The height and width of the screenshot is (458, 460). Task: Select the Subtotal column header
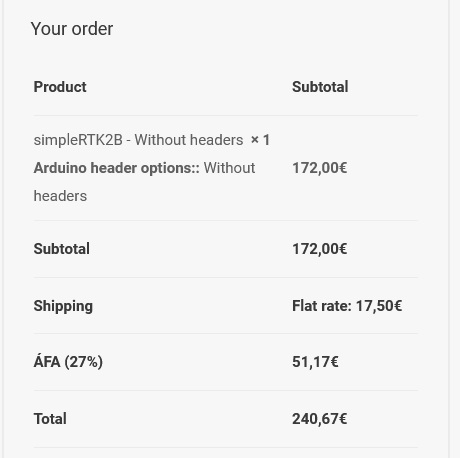[x=320, y=87]
